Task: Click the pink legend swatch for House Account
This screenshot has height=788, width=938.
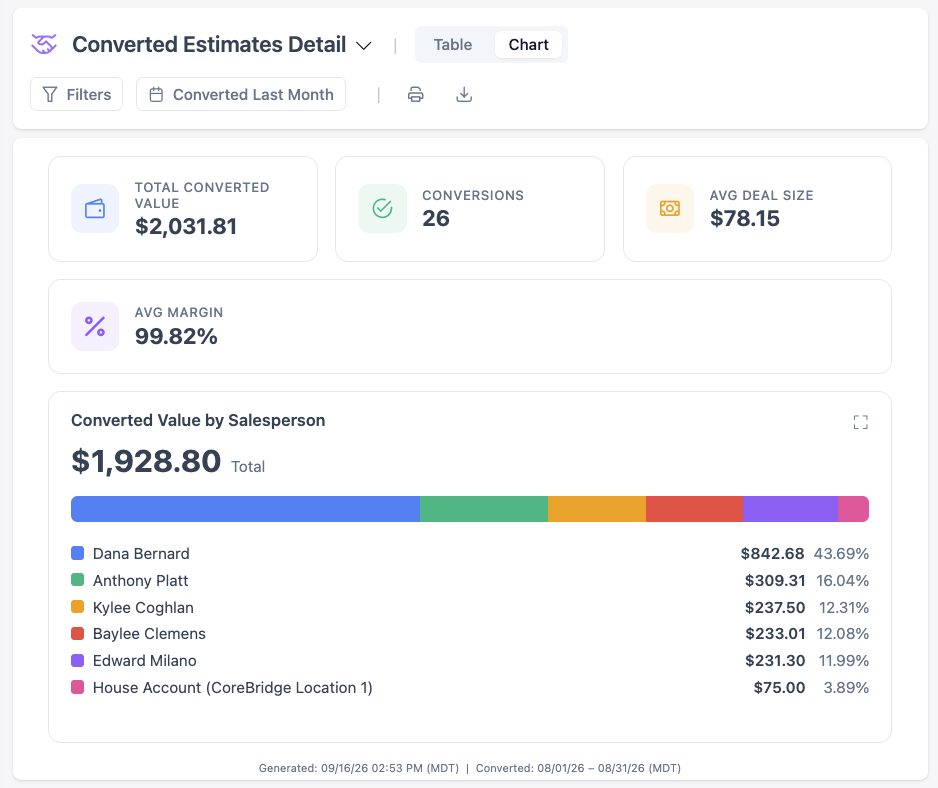Action: pyautogui.click(x=78, y=687)
